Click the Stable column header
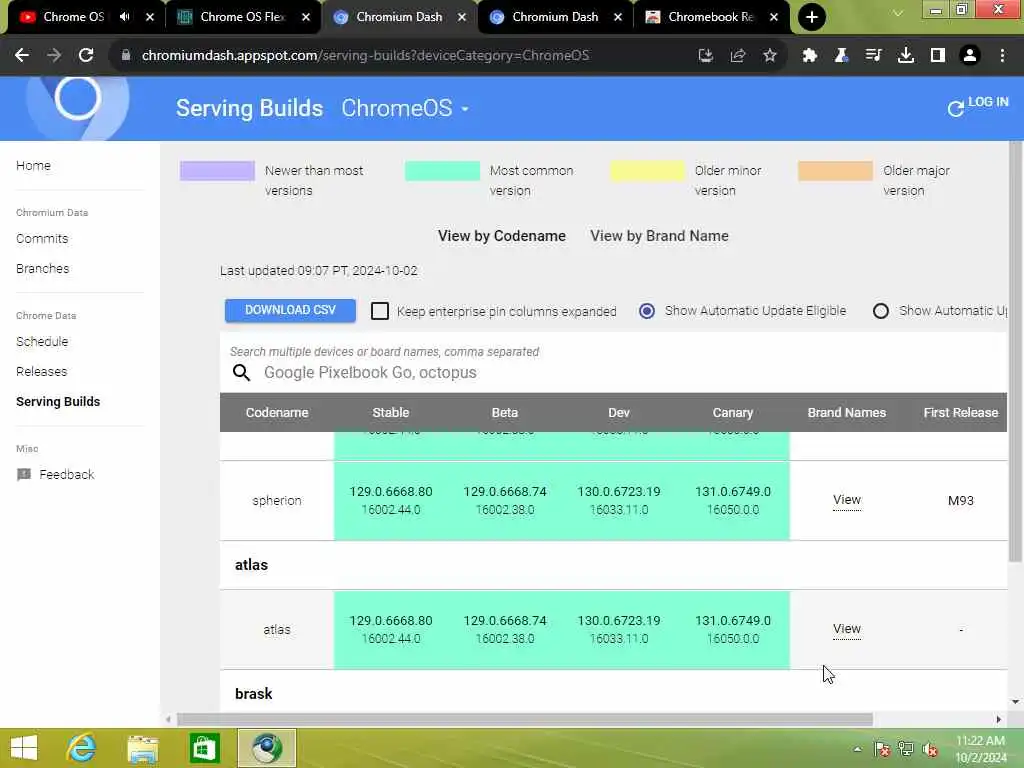The image size is (1024, 768). tap(391, 413)
